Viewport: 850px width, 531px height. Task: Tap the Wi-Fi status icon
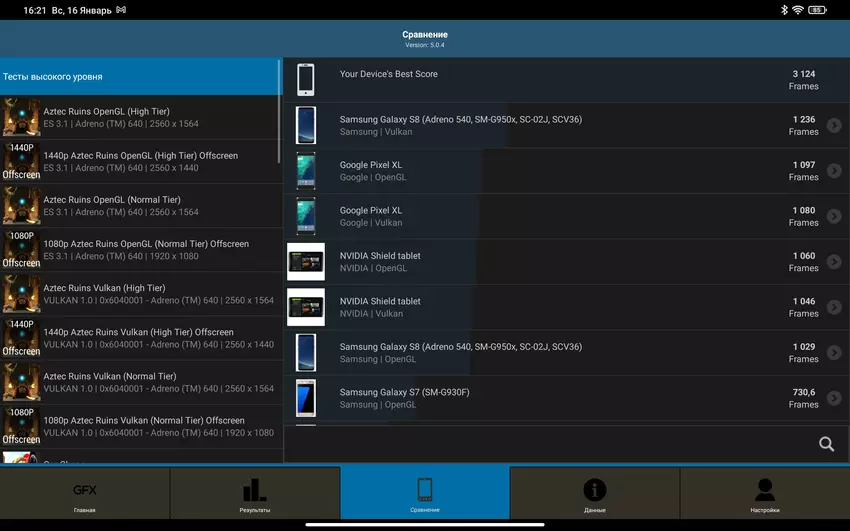click(x=798, y=10)
